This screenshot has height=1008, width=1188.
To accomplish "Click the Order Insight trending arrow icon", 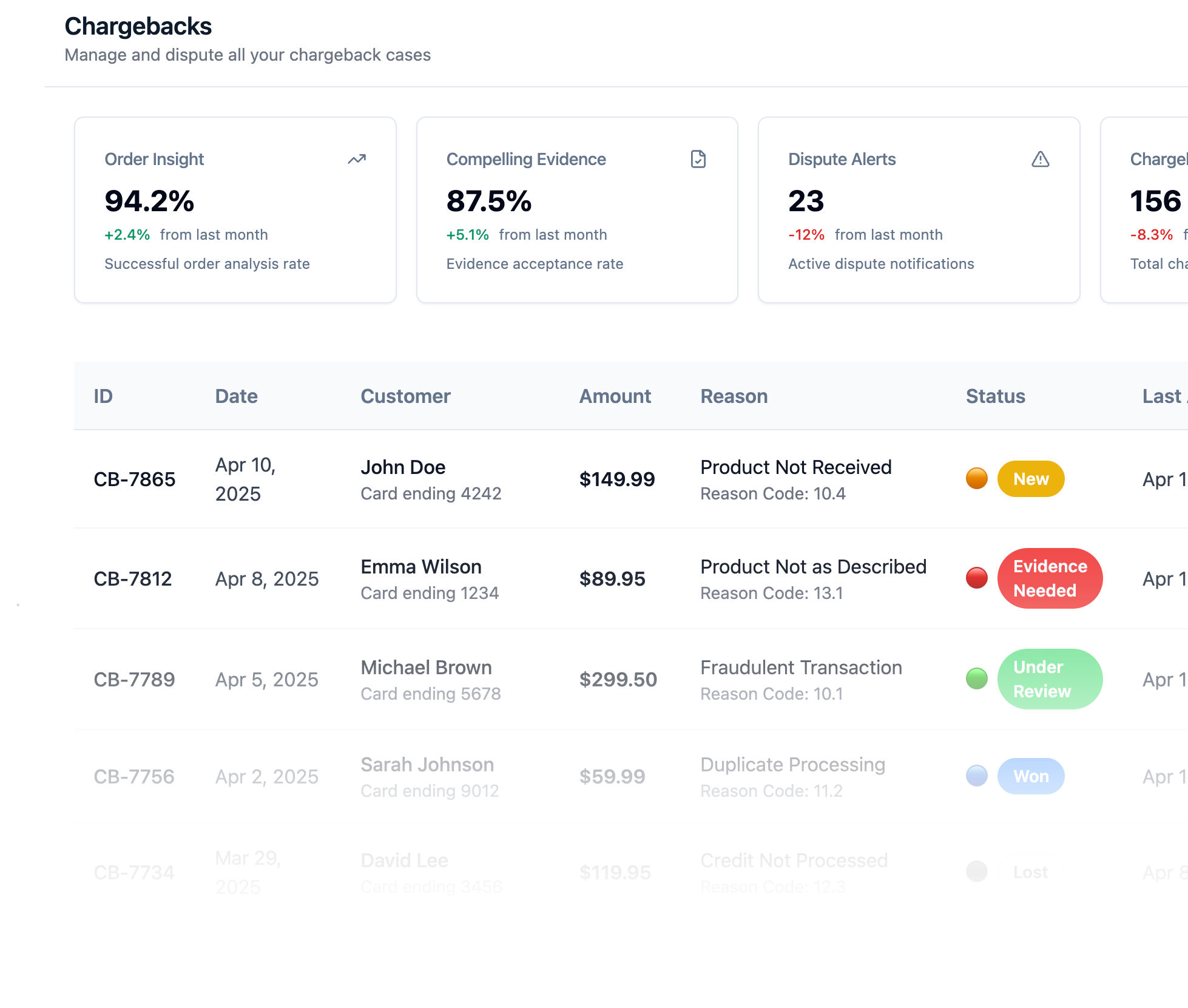I will (357, 159).
